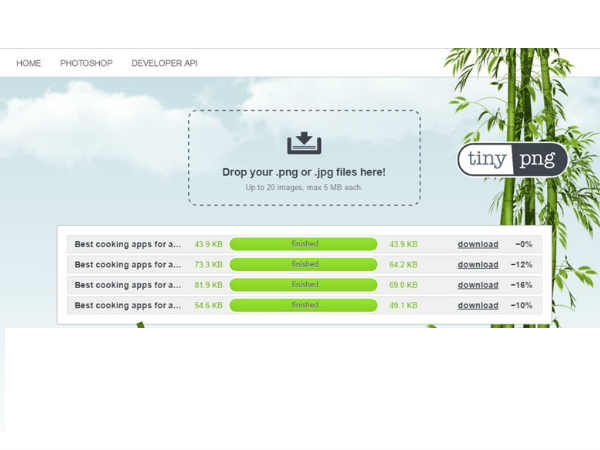The width and height of the screenshot is (600, 450).
Task: Click the finished progress bar in the −16% row
Action: pos(303,285)
